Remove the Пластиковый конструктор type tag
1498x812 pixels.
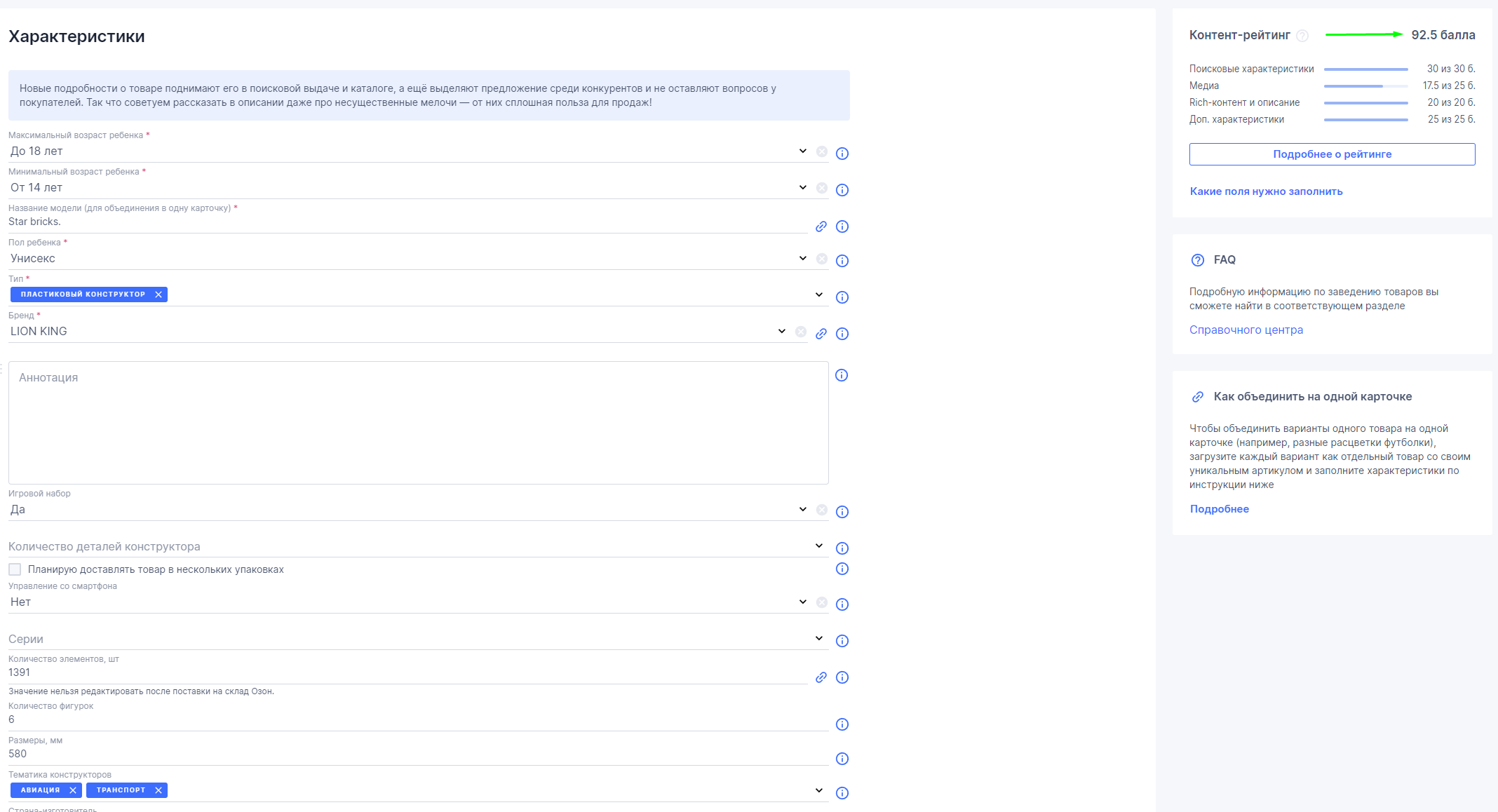pos(158,295)
